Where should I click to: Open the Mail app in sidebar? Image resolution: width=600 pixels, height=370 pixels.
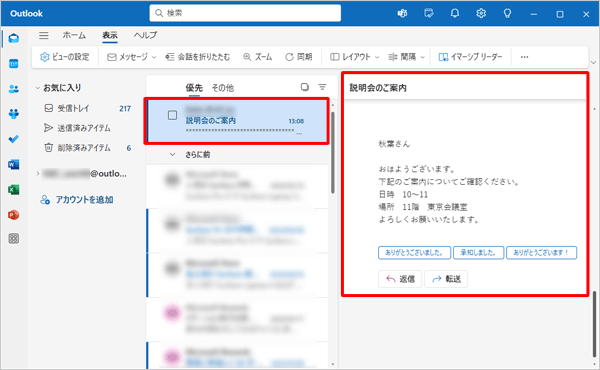tap(14, 38)
